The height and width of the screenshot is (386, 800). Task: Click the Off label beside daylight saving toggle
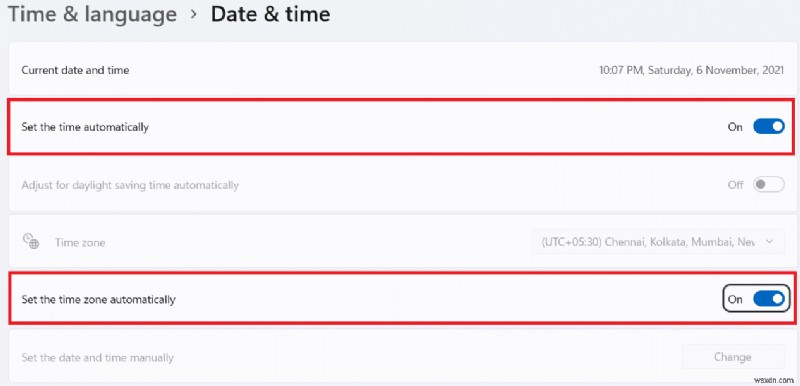(735, 185)
